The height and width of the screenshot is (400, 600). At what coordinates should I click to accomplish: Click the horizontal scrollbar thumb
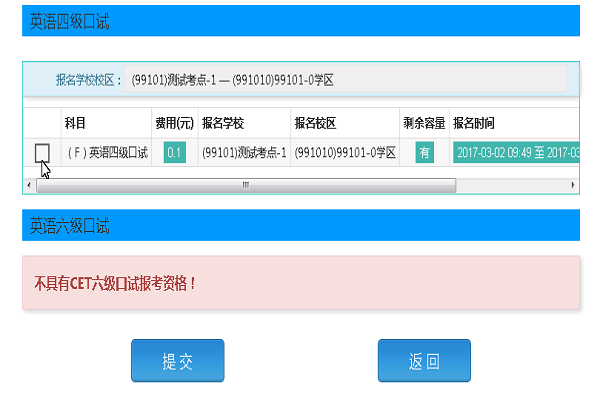click(x=245, y=186)
